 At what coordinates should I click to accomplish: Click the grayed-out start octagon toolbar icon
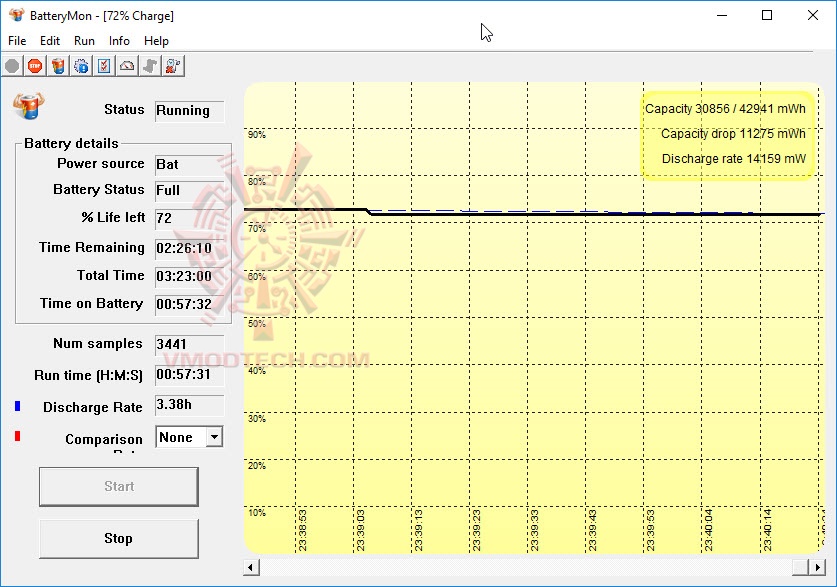click(12, 66)
